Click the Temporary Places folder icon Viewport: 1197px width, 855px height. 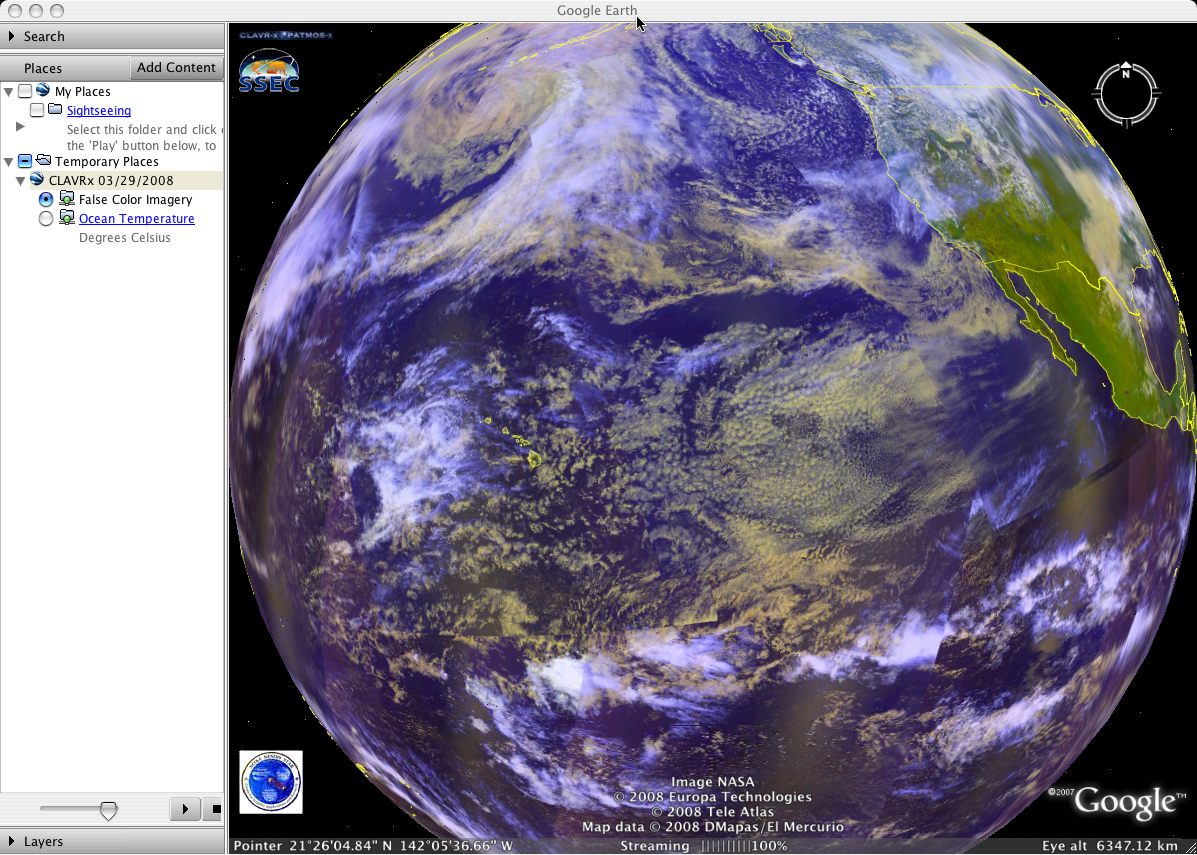43,161
